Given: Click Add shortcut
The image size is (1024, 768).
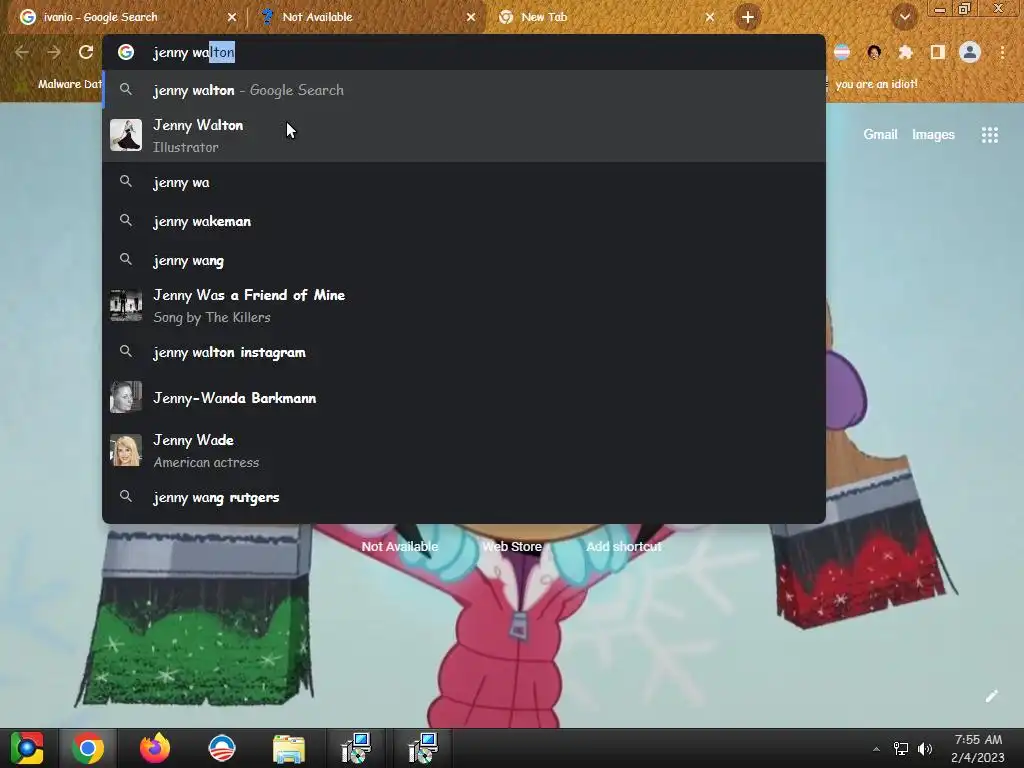Looking at the screenshot, I should [624, 546].
